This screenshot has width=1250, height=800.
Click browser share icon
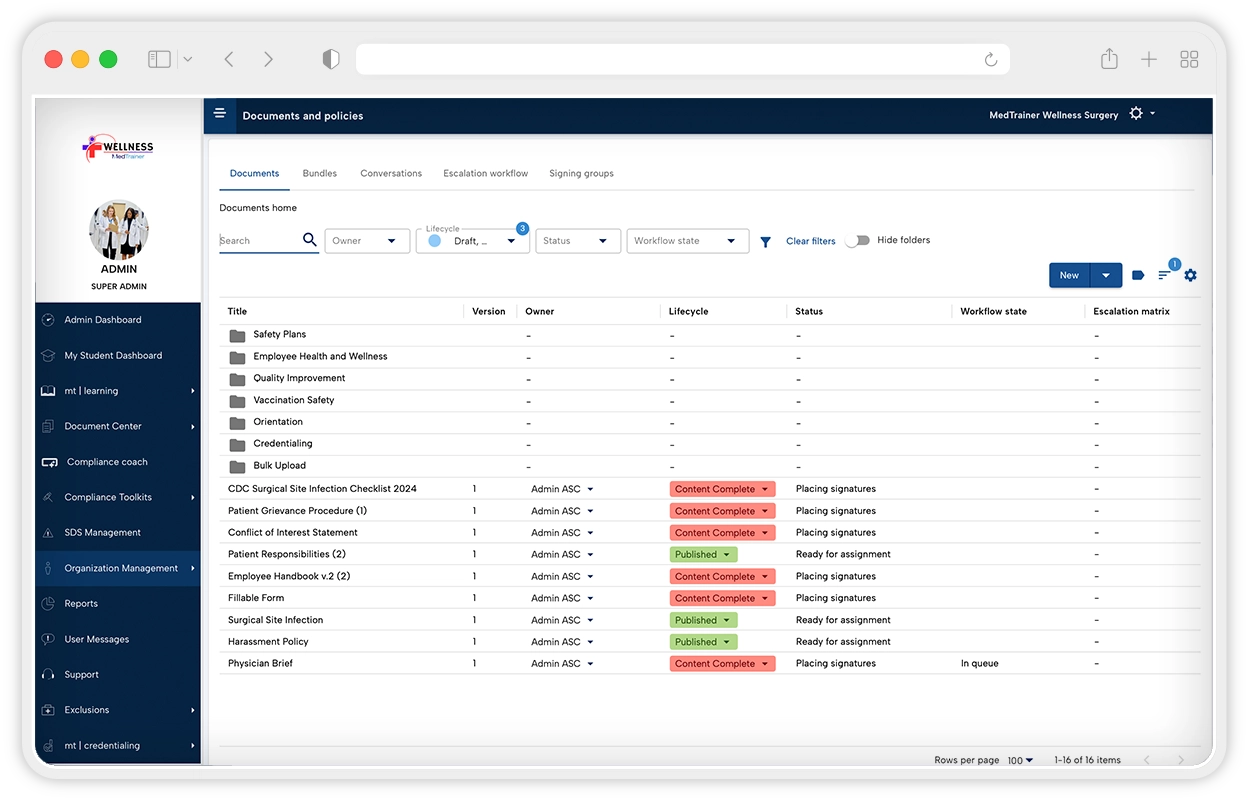click(x=1109, y=60)
